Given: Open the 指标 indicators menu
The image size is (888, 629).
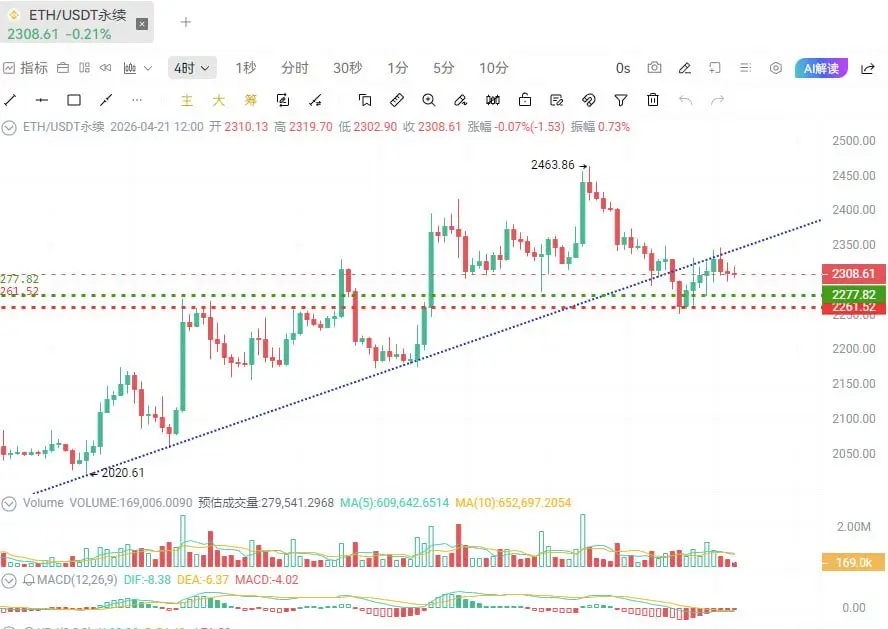Looking at the screenshot, I should pyautogui.click(x=25, y=68).
